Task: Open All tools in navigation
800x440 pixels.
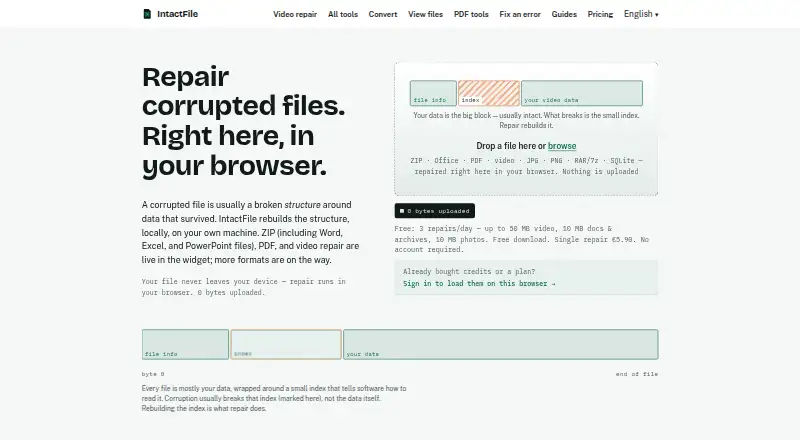Action: coord(343,14)
